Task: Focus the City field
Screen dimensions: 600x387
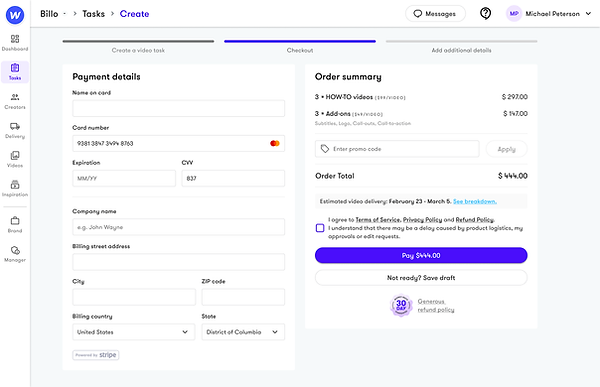Action: [134, 297]
